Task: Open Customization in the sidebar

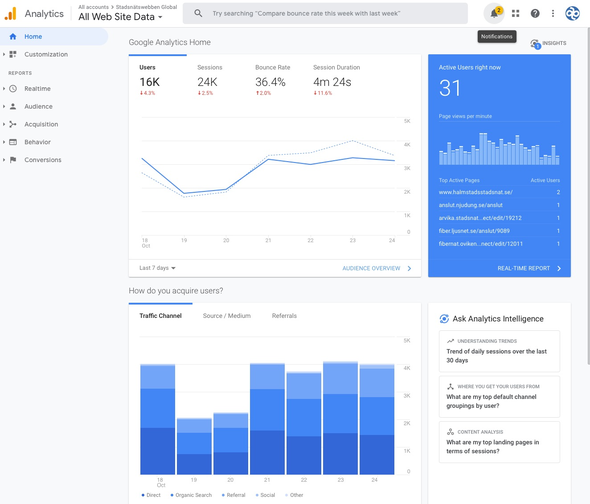Action: tap(54, 54)
